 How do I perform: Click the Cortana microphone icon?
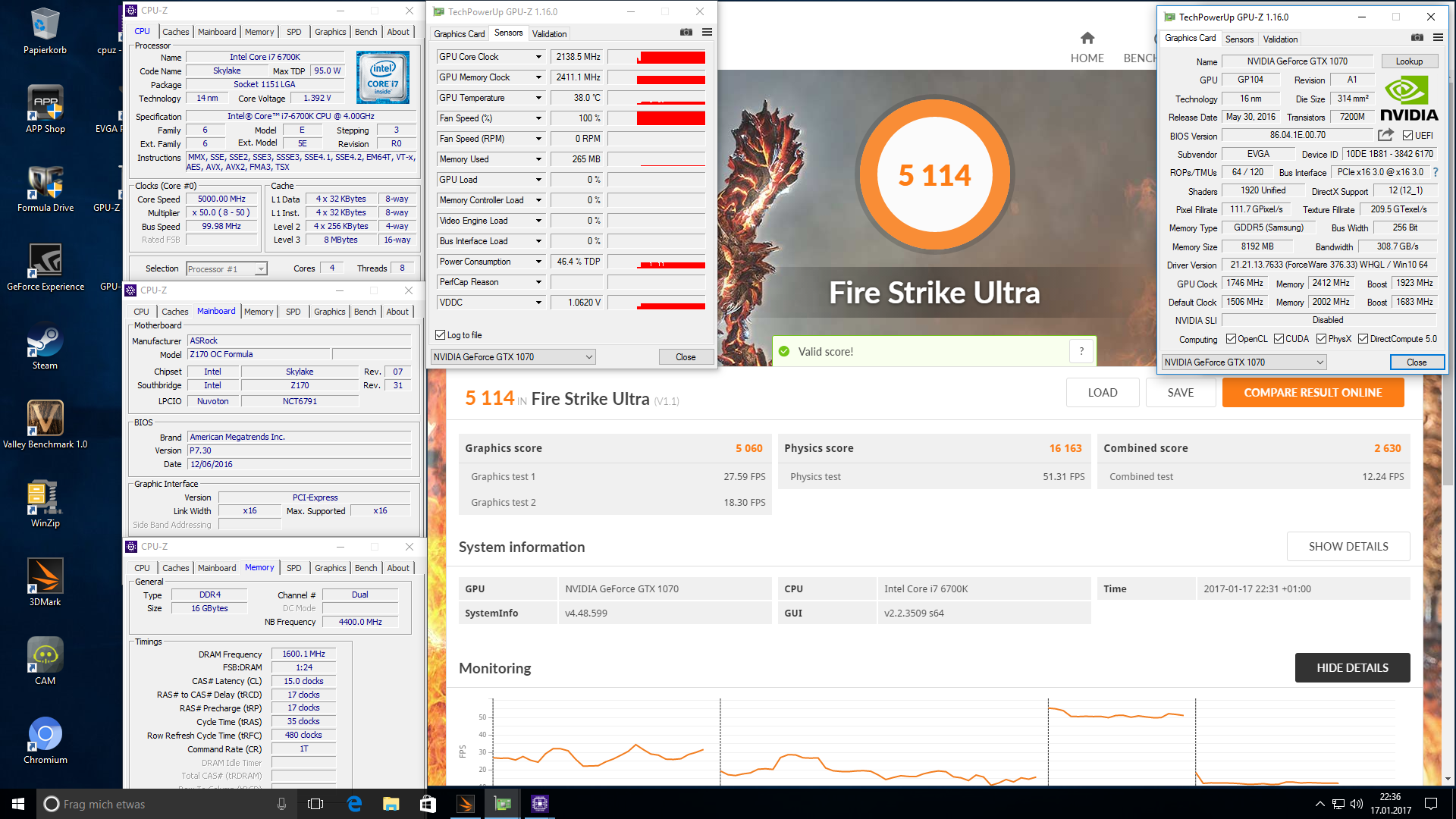click(x=281, y=804)
